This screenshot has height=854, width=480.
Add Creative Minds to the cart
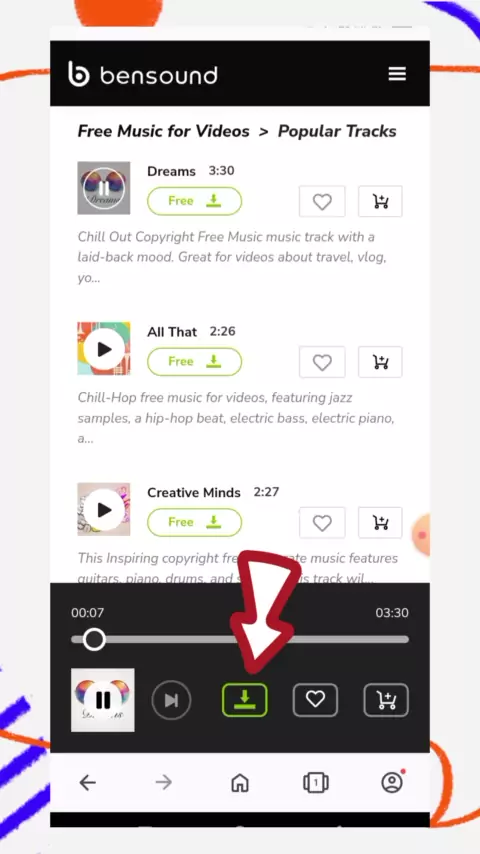tap(380, 523)
